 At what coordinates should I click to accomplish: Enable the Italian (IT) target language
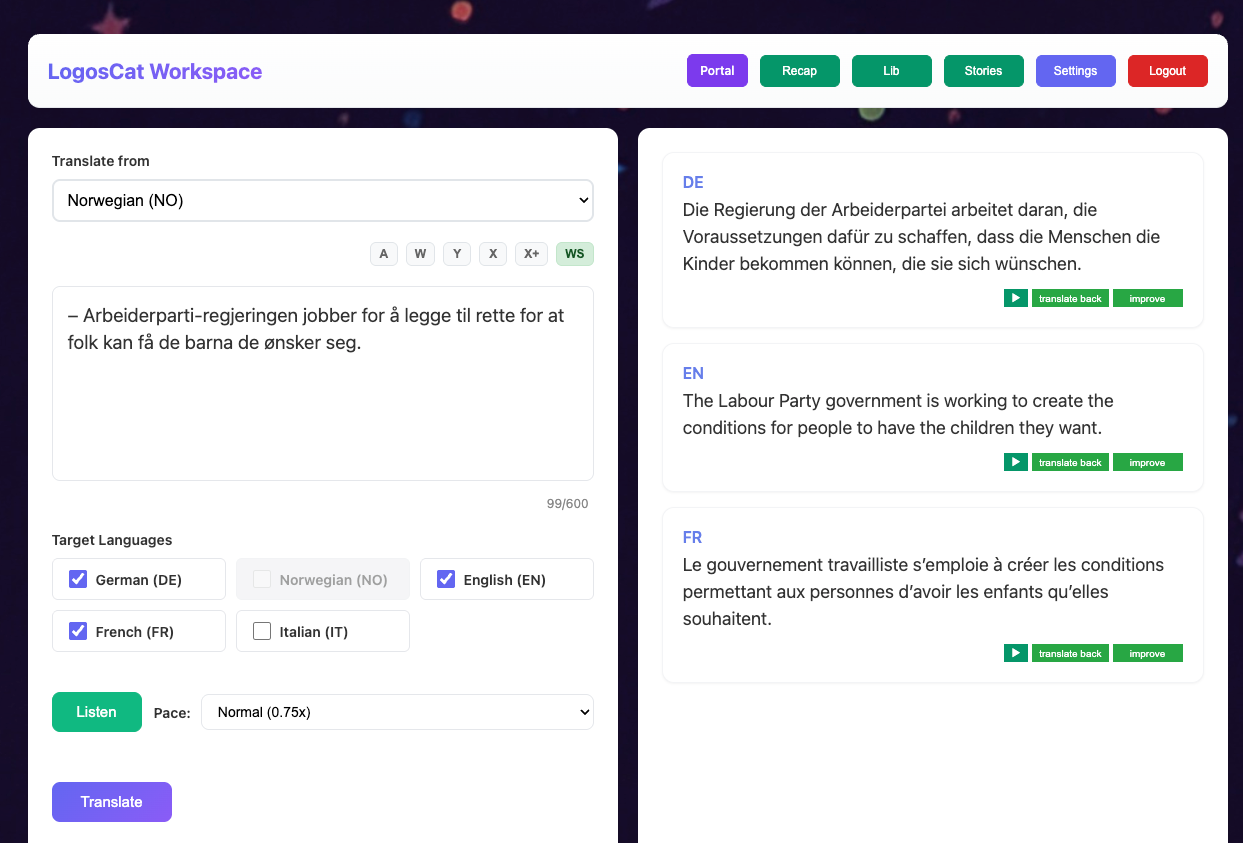262,631
